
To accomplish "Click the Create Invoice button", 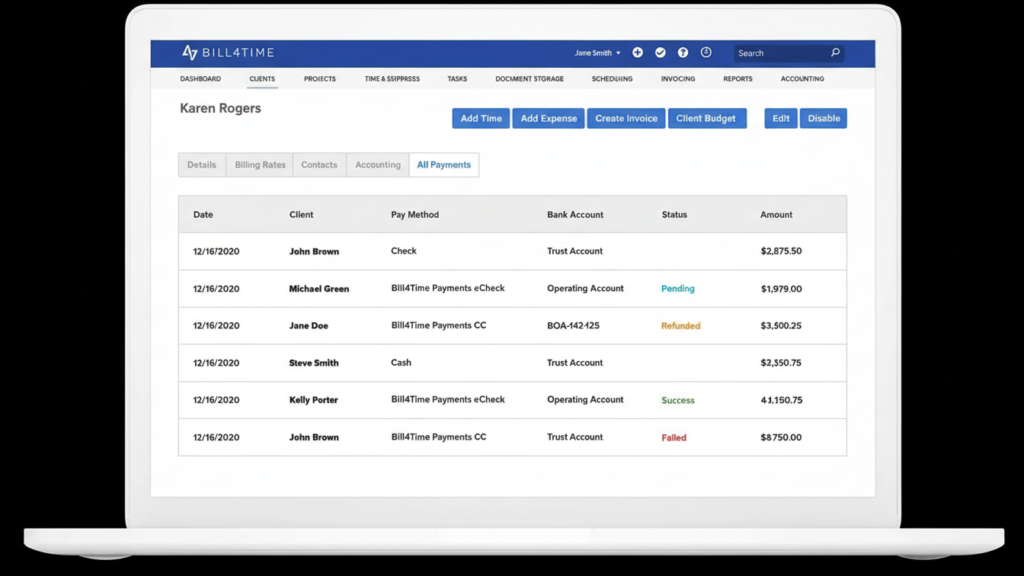I will (626, 118).
